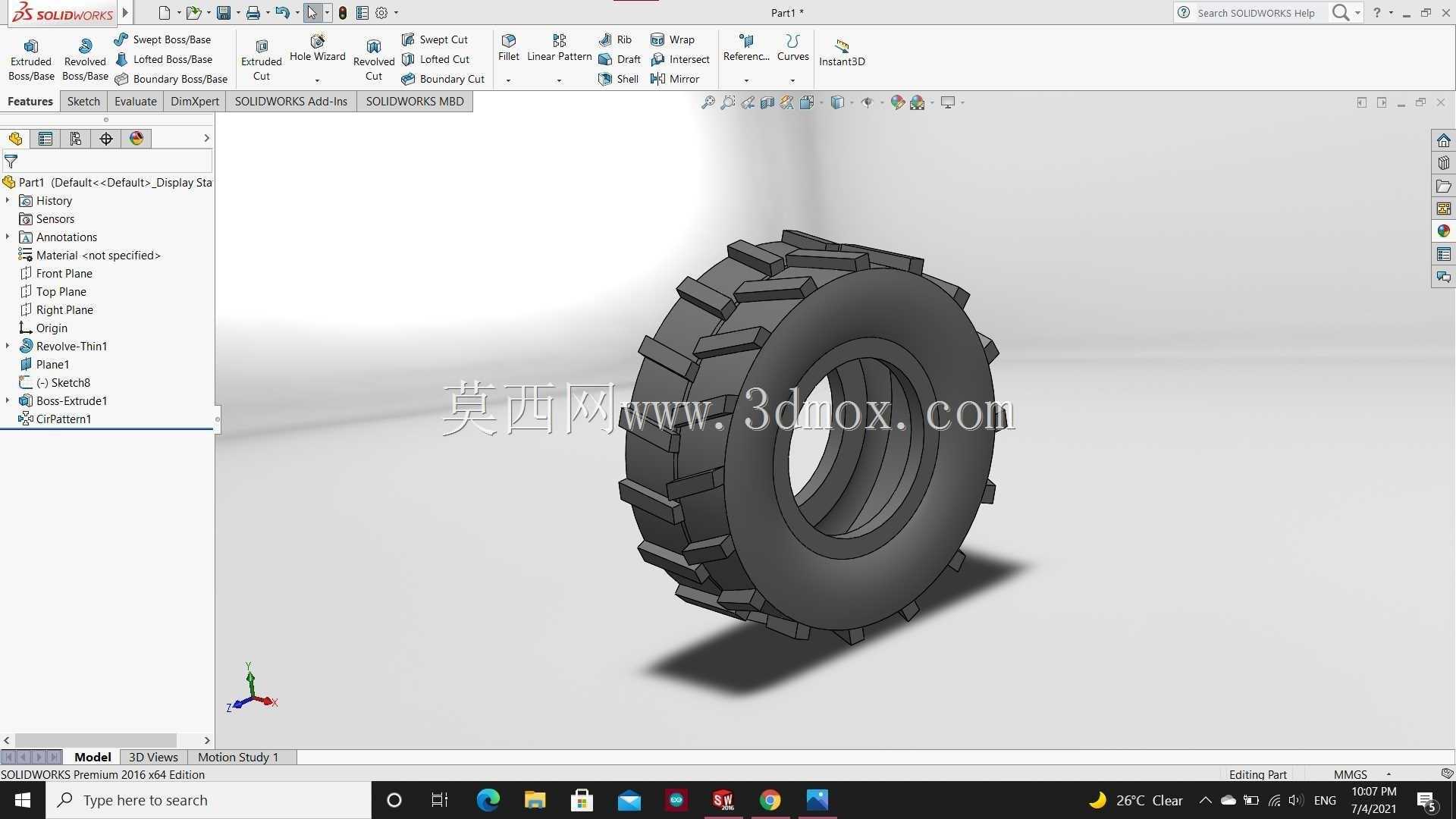Choose Swept Boss/Base feature
1456x819 pixels.
pyautogui.click(x=163, y=39)
